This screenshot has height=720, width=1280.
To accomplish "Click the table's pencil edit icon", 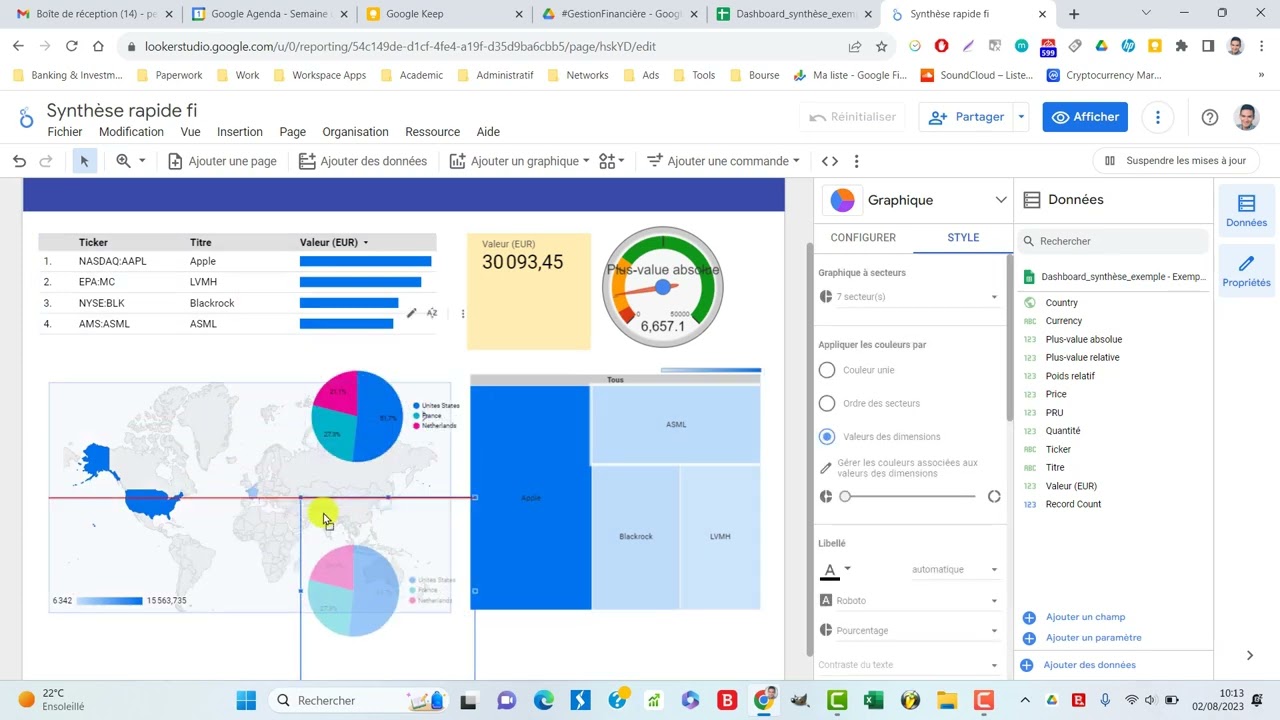I will coord(411,313).
